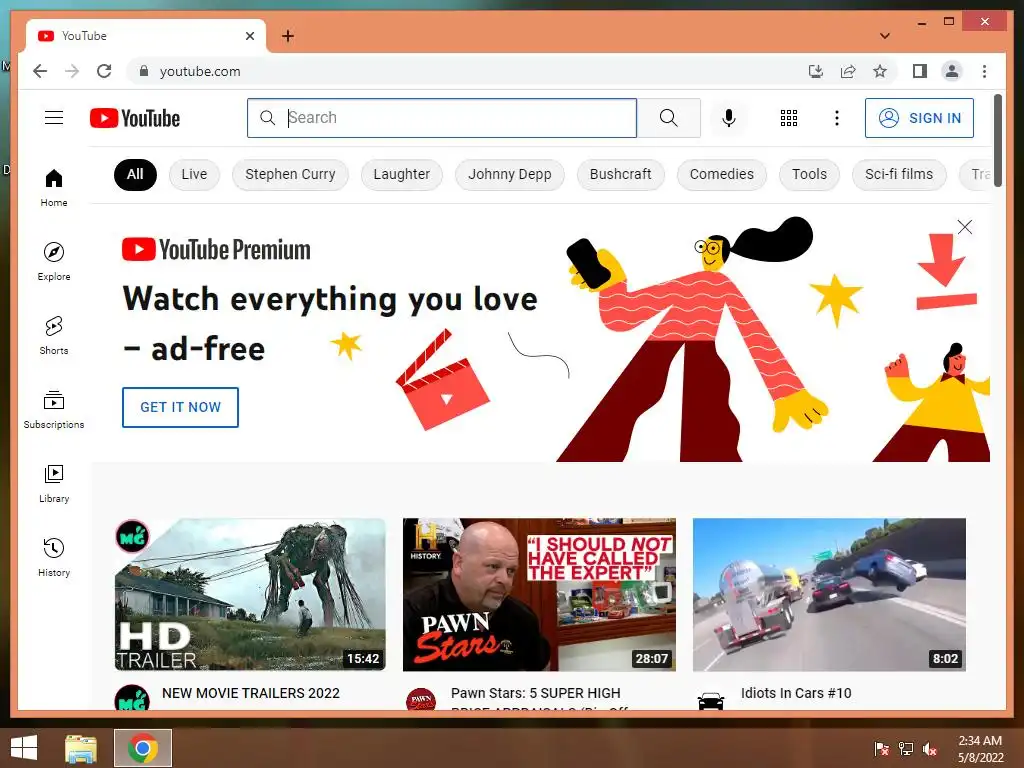
Task: Click Chrome's back arrow
Action: pos(40,71)
